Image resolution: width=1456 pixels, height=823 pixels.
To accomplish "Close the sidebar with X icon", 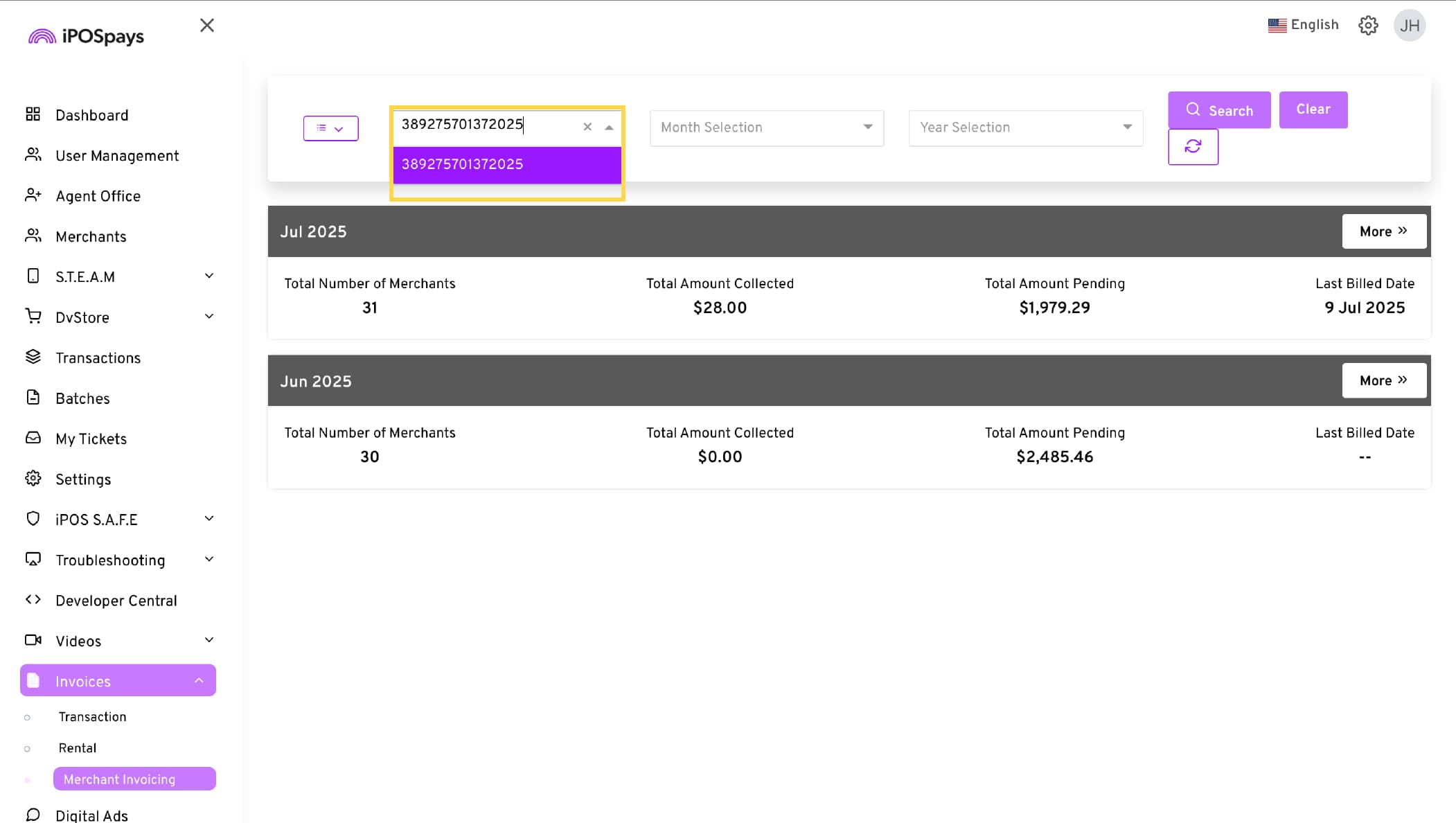I will 206,26.
